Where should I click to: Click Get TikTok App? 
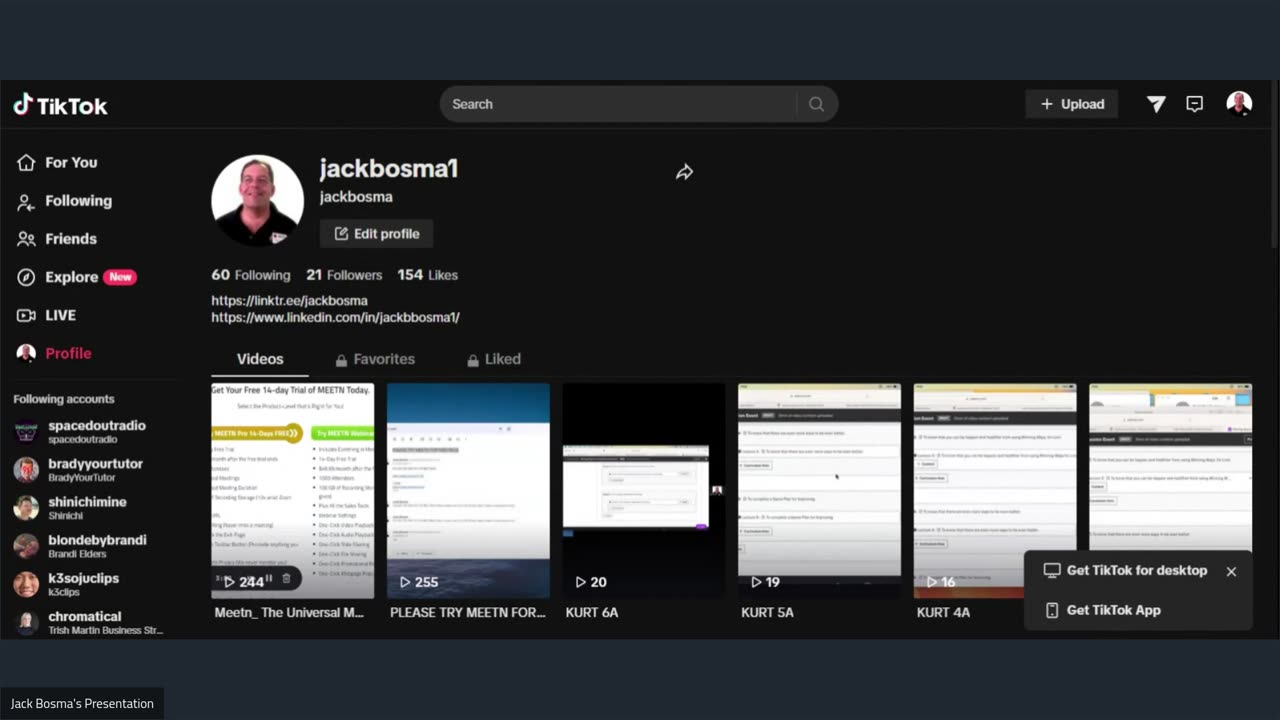pos(1102,610)
